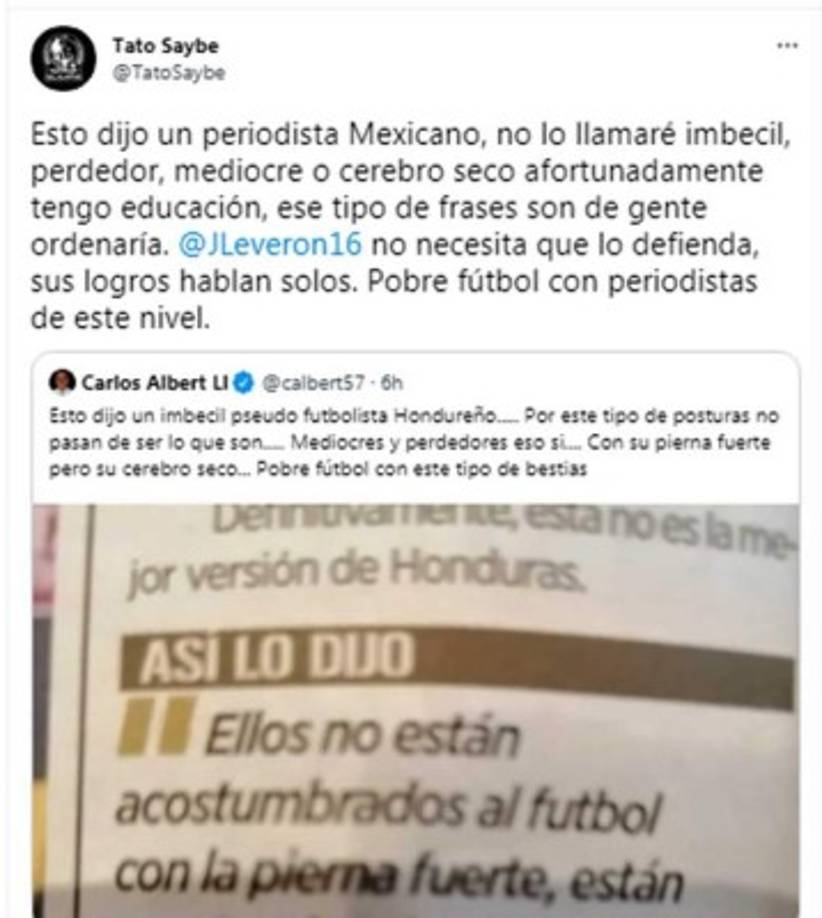Open the tweet's three-dot more options menu
This screenshot has width=822, height=918.
(787, 46)
